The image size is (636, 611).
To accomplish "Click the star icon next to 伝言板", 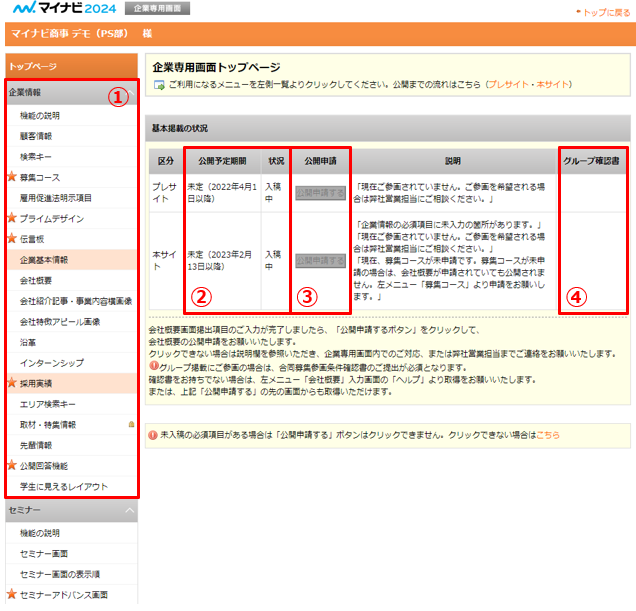I will [x=12, y=239].
